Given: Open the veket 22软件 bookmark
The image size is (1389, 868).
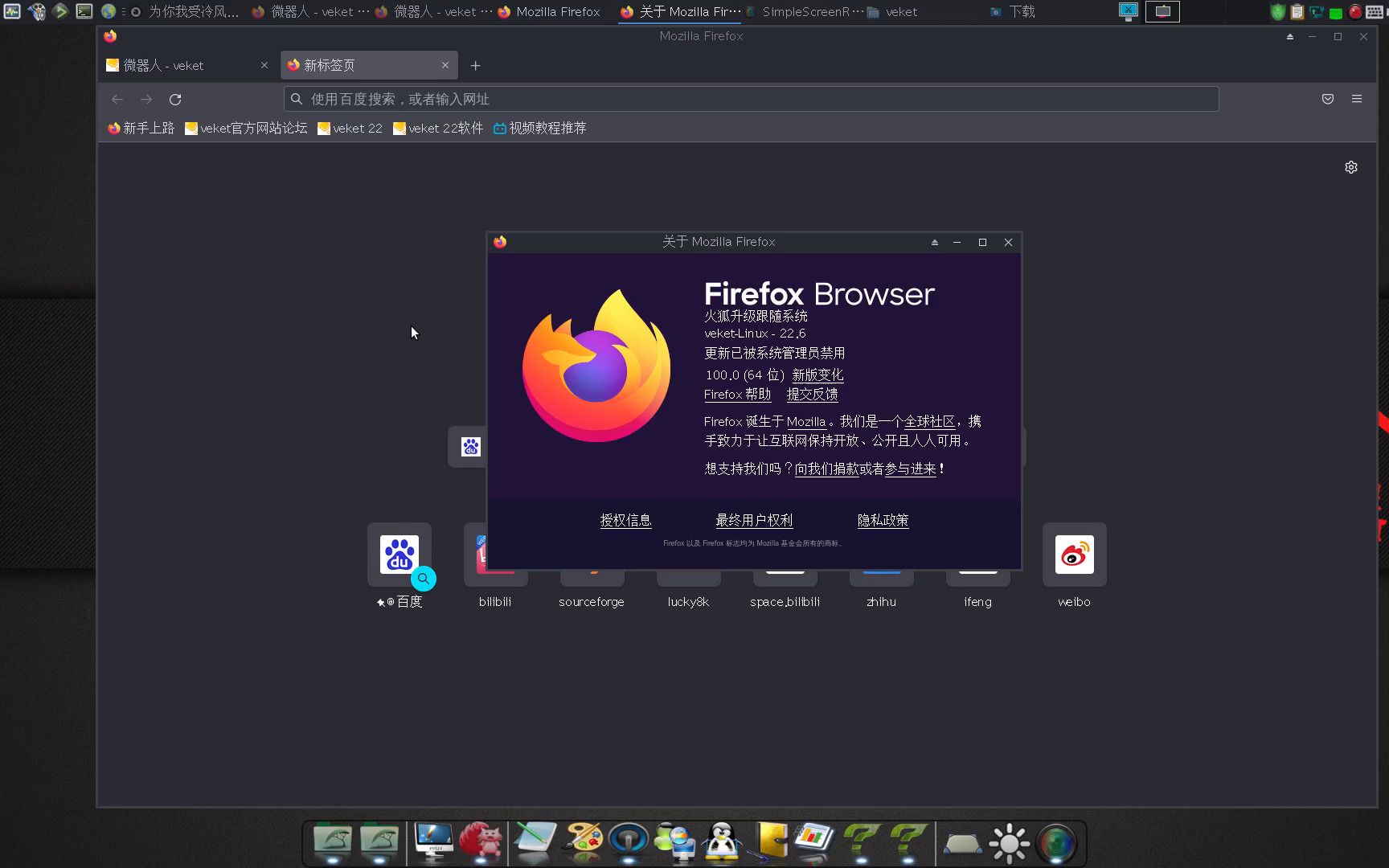Looking at the screenshot, I should click(x=438, y=128).
